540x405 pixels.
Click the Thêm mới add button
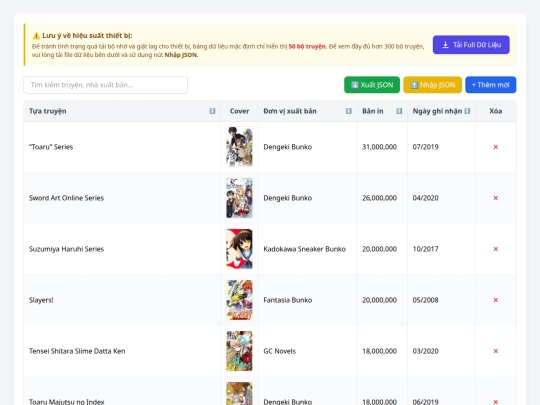click(x=490, y=85)
